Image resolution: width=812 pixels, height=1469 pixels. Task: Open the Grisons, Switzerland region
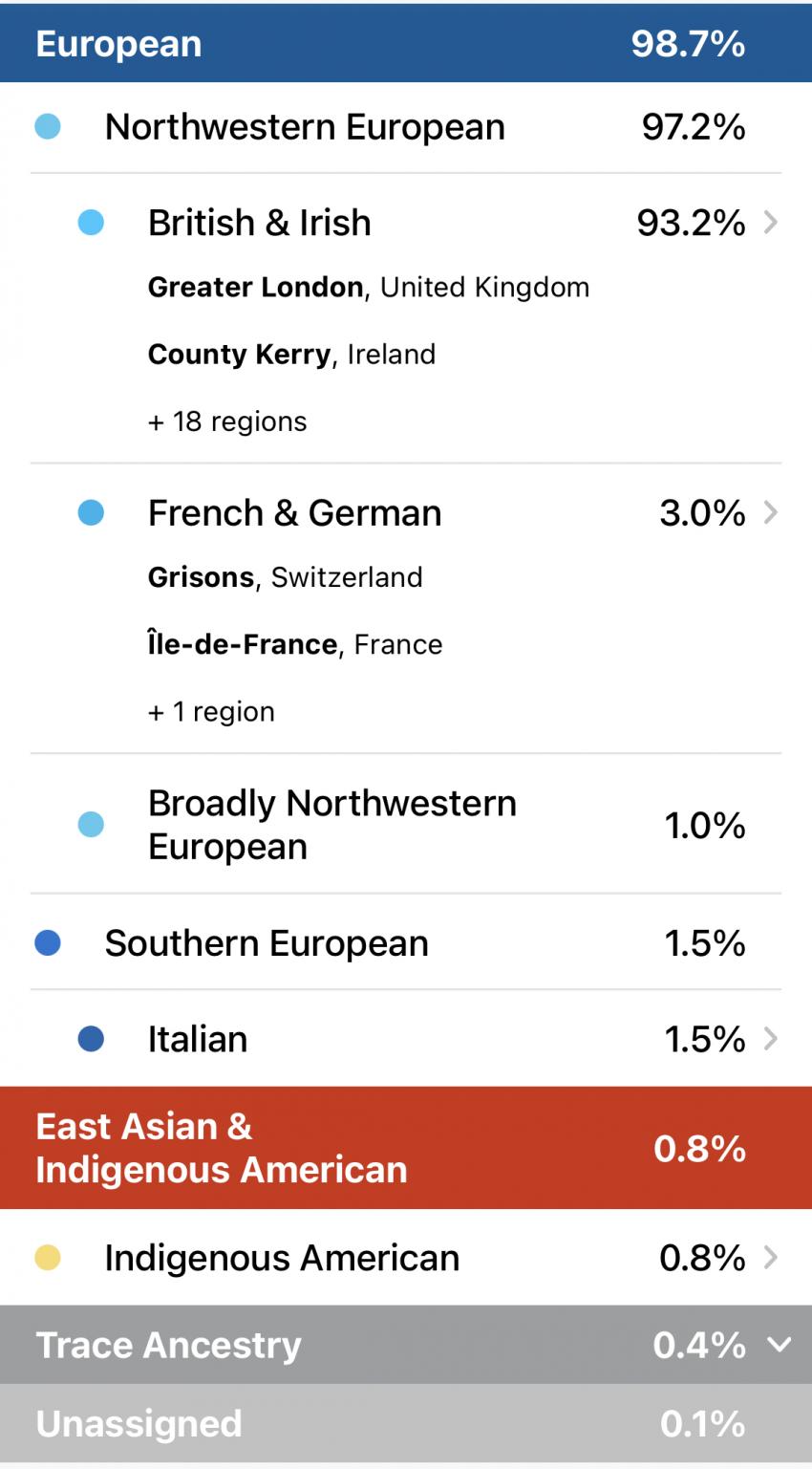pyautogui.click(x=285, y=577)
